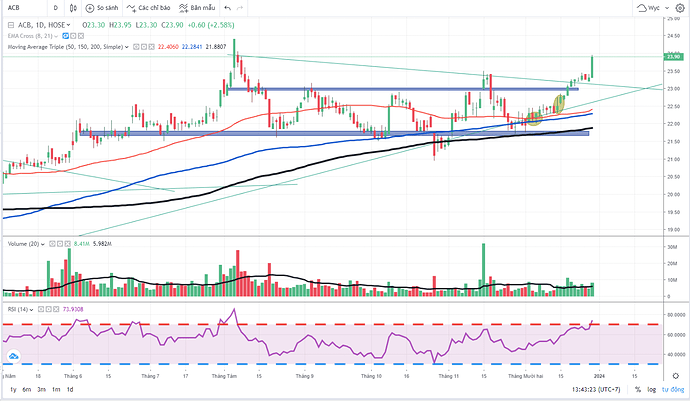Expand Moving Average Triple indicator menu

[x=127, y=47]
